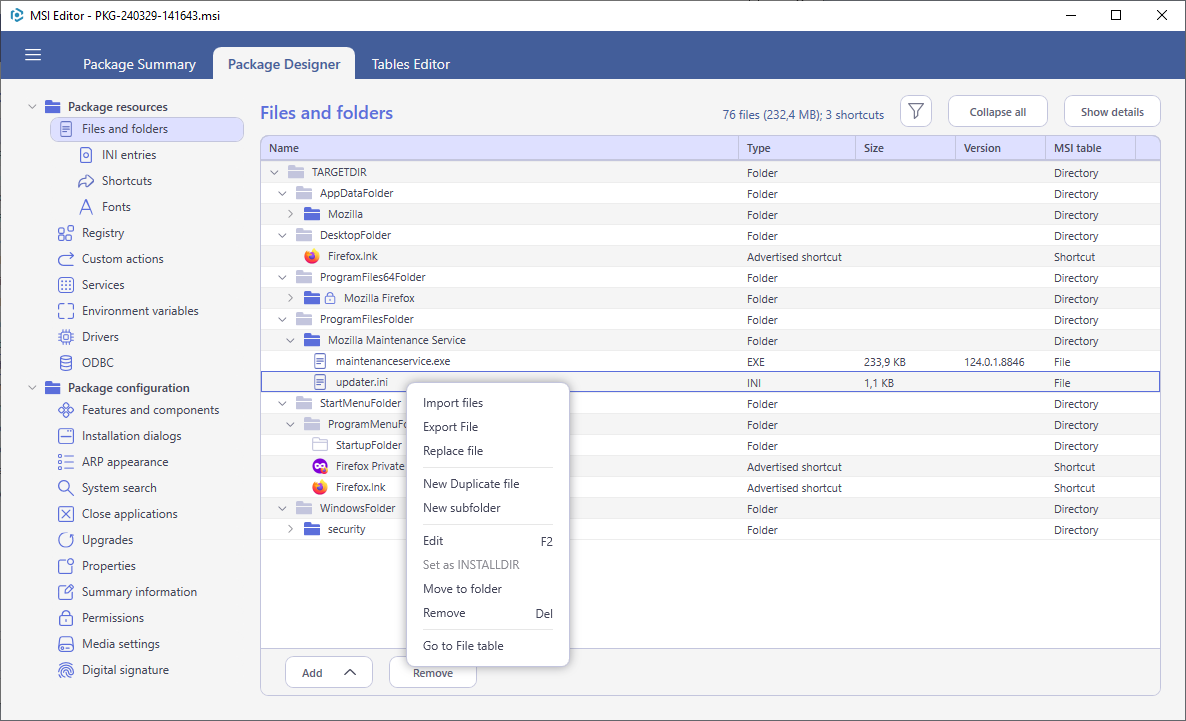Choose Export File from context menu

click(488, 427)
